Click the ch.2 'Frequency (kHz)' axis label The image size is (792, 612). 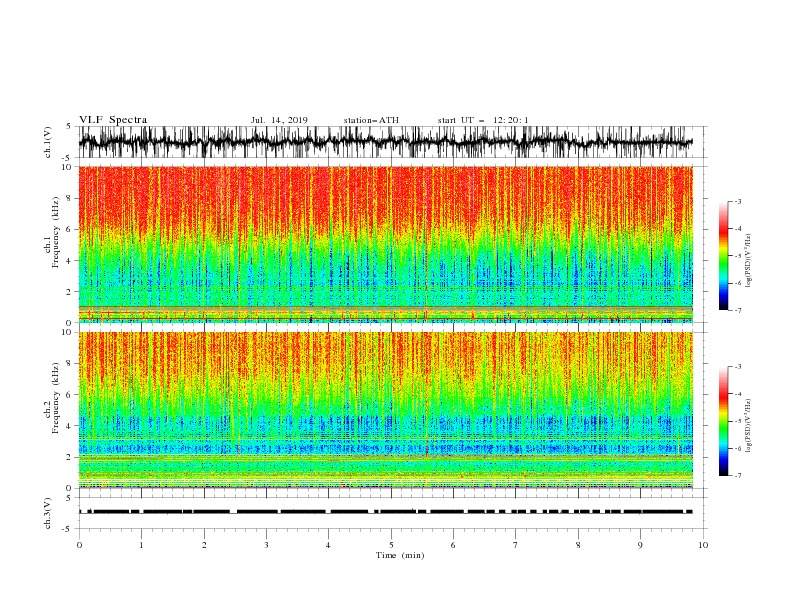pos(55,399)
